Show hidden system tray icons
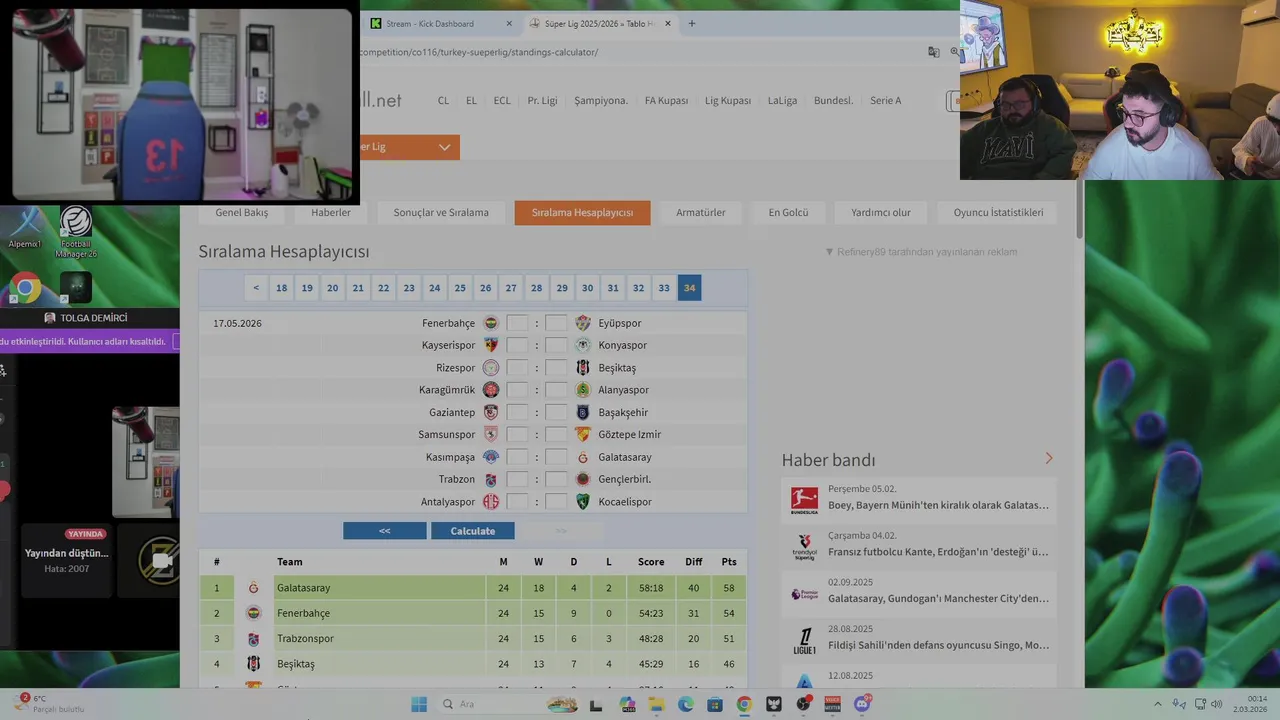The height and width of the screenshot is (720, 1280). click(1158, 704)
